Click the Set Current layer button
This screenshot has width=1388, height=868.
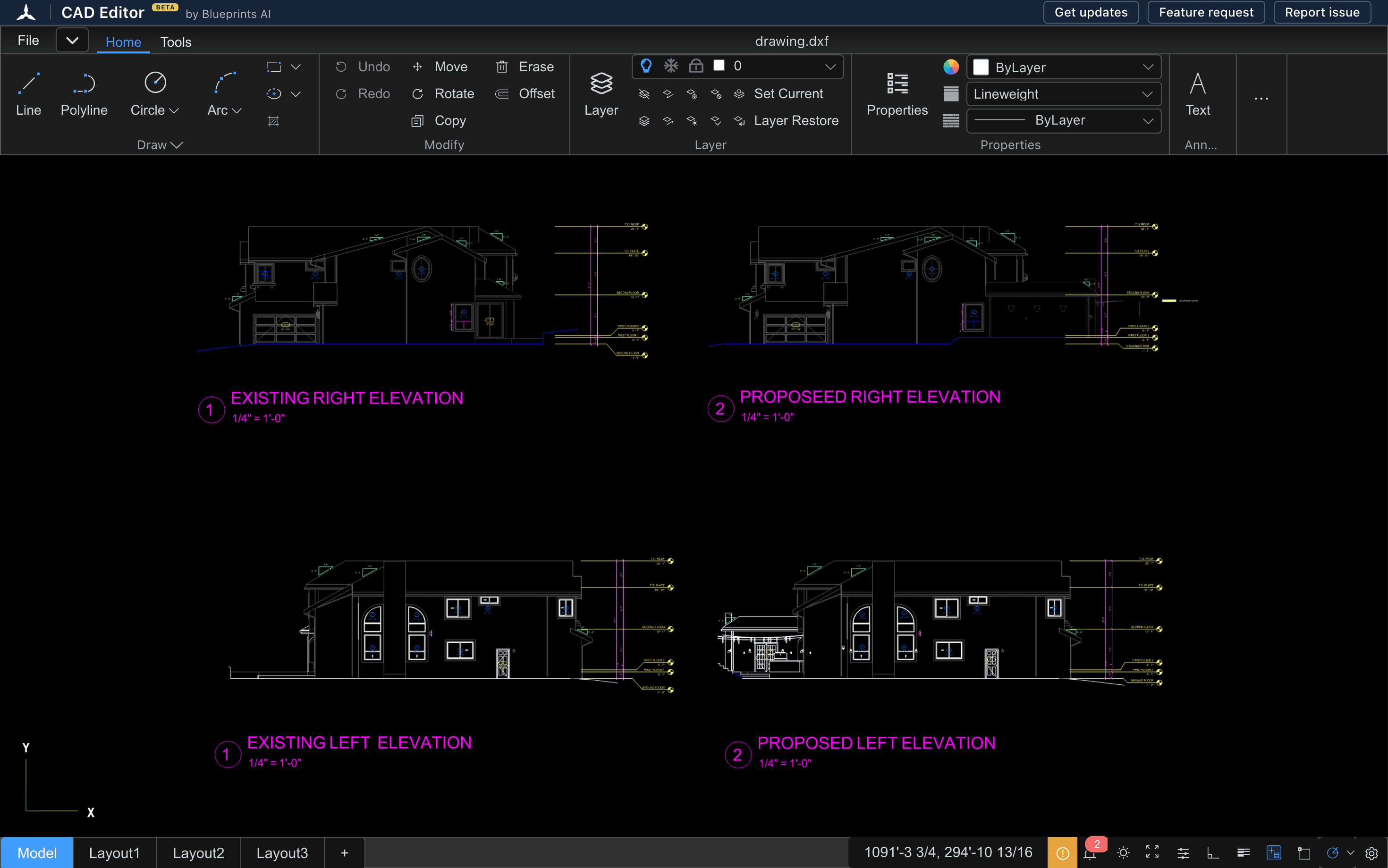[779, 93]
